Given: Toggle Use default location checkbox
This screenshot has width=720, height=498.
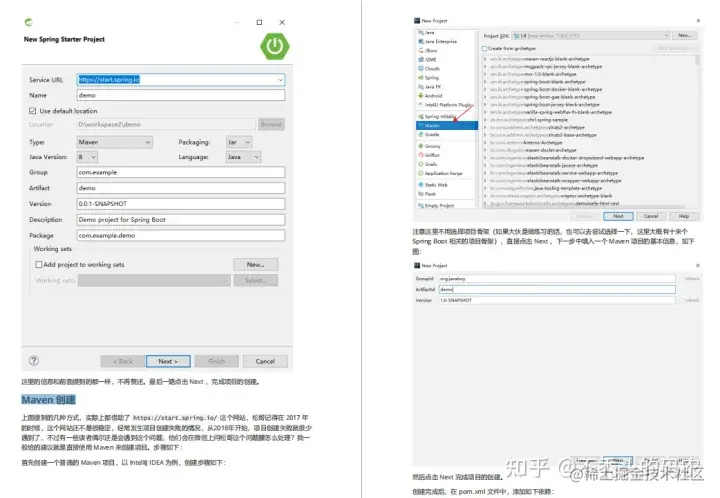Looking at the screenshot, I should [x=33, y=111].
